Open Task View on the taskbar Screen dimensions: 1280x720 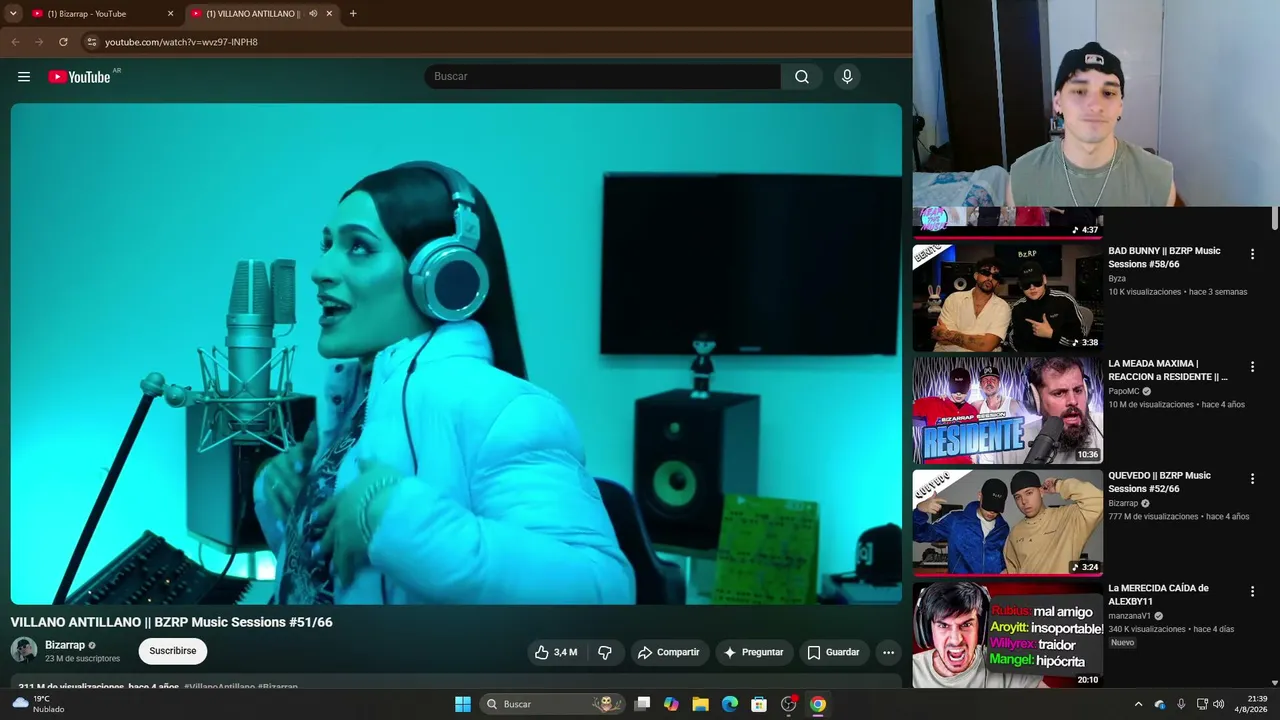[642, 704]
